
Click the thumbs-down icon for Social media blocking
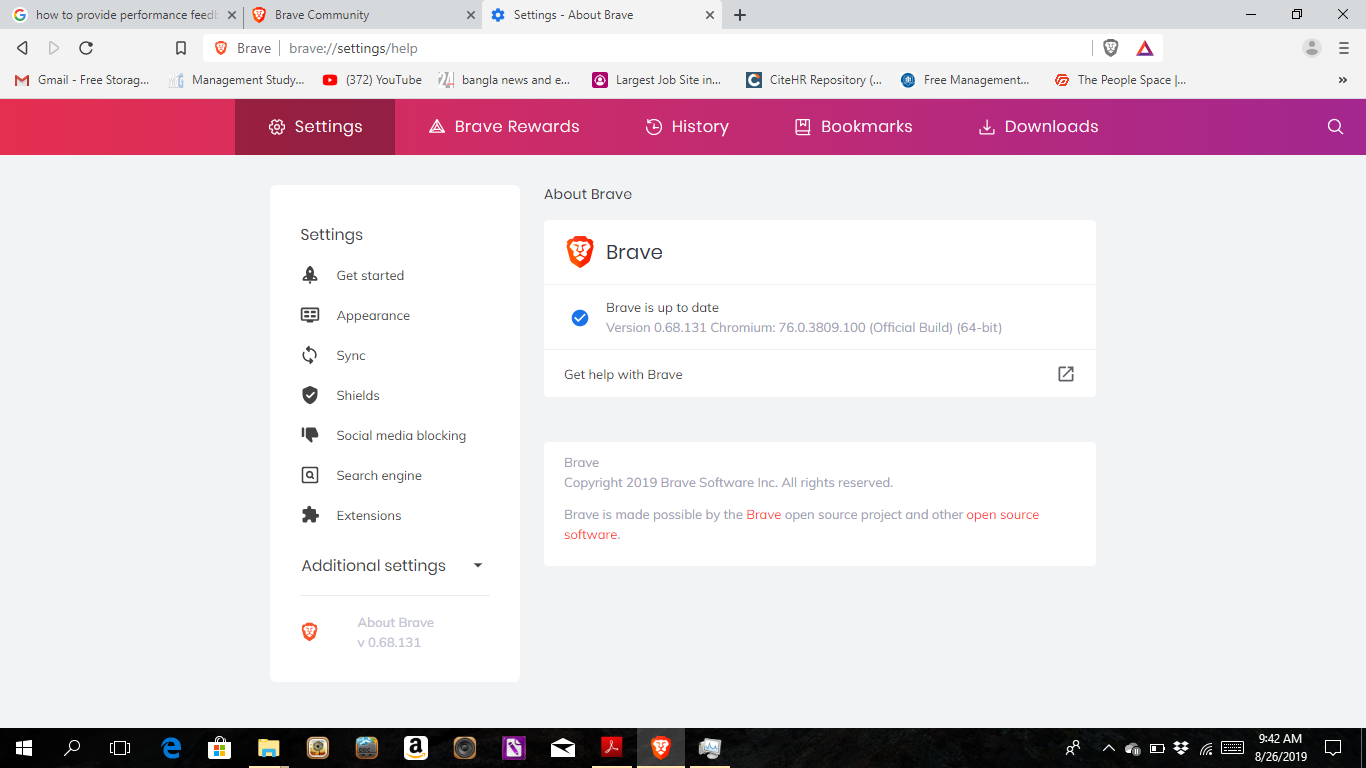point(310,435)
